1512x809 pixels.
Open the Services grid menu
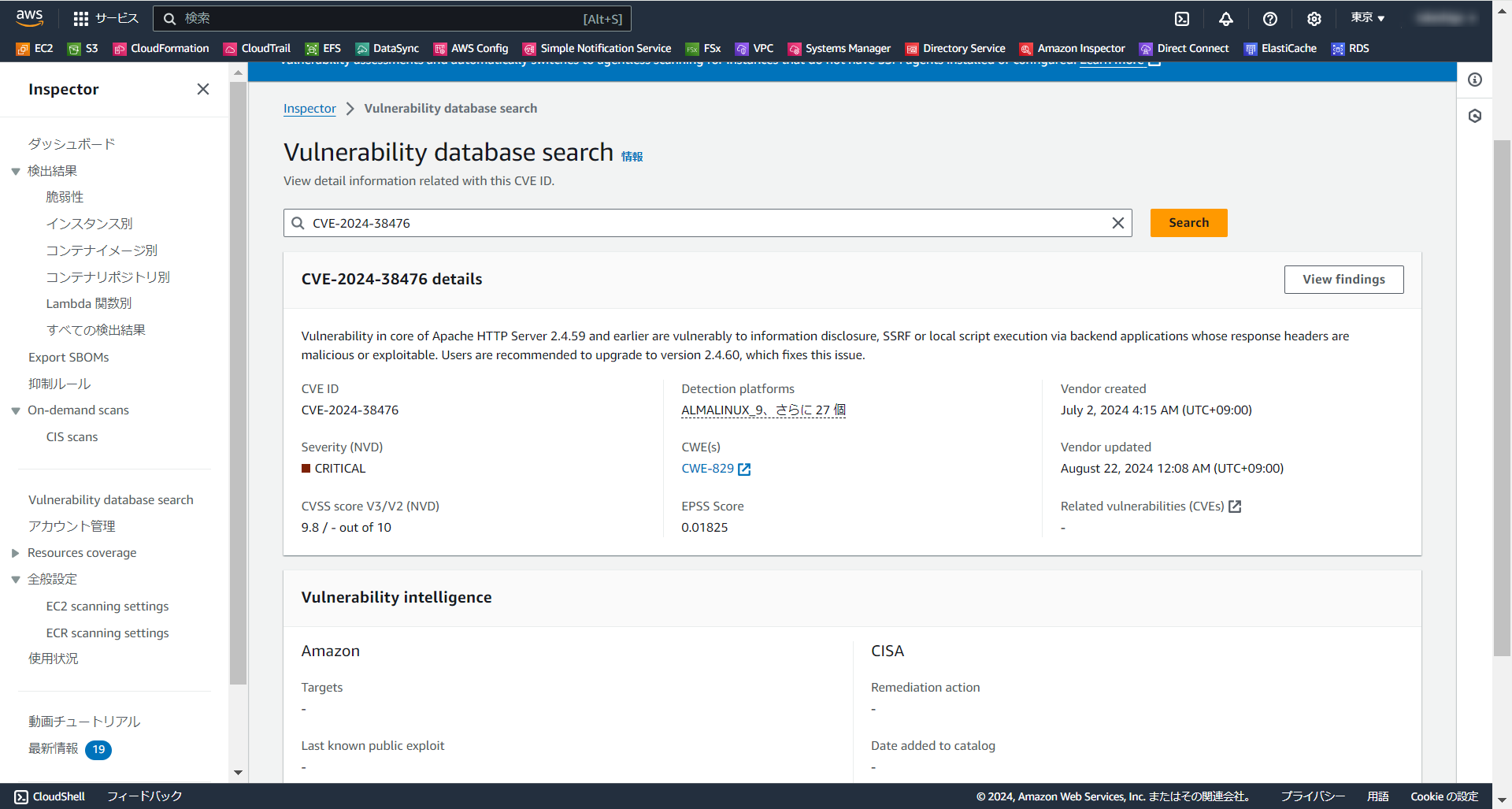pos(105,18)
